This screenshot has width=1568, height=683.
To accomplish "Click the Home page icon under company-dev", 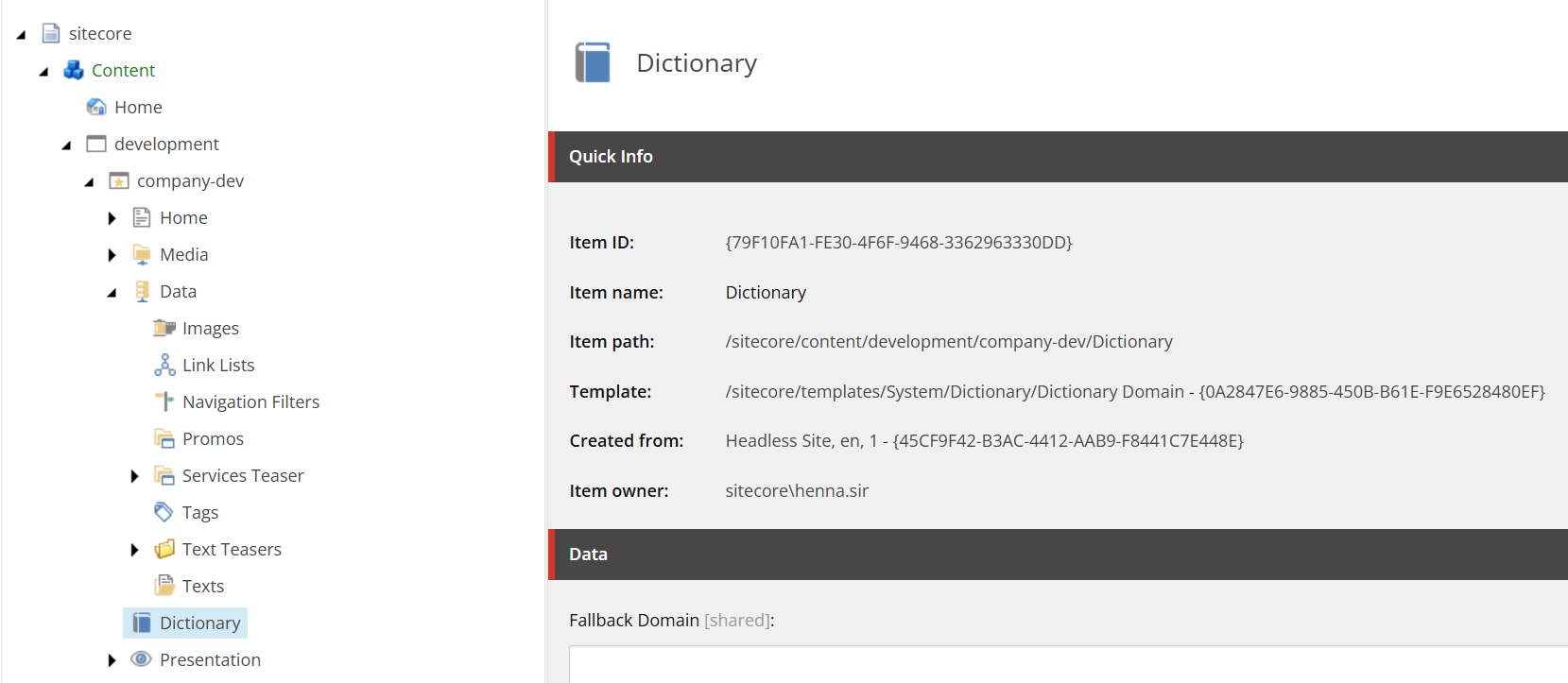I will click(x=142, y=217).
